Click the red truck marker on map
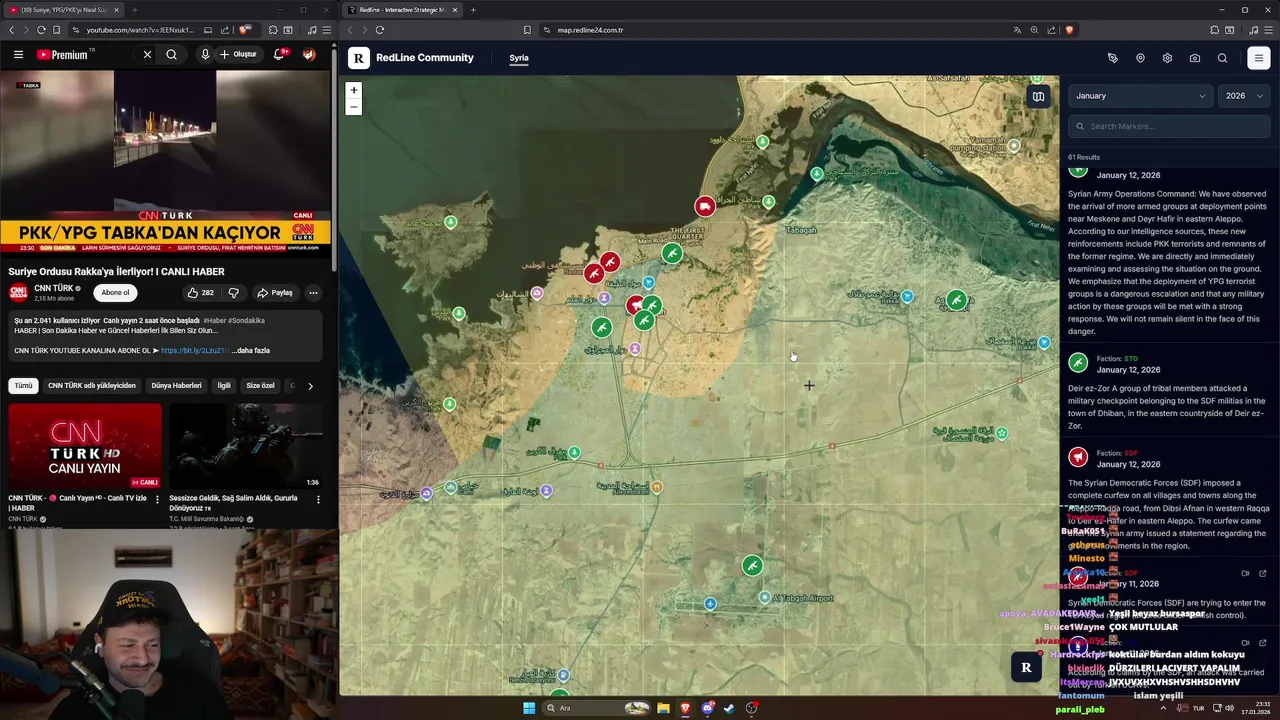 click(705, 206)
